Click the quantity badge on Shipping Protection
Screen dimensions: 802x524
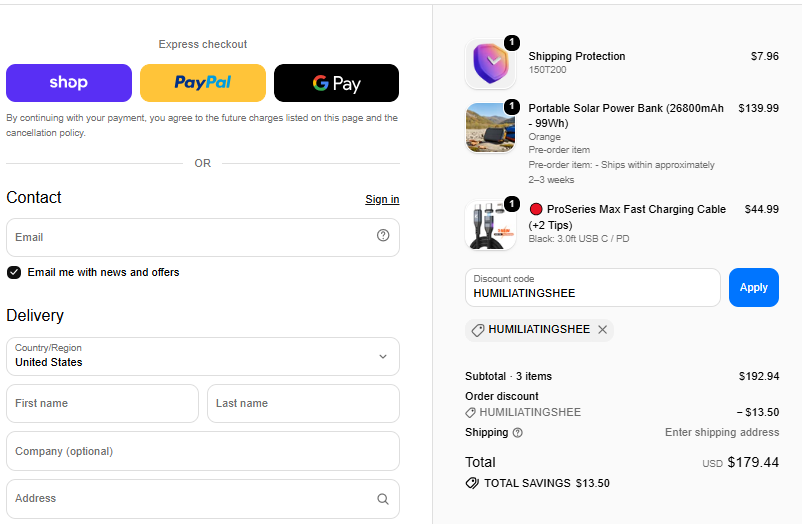click(x=512, y=43)
